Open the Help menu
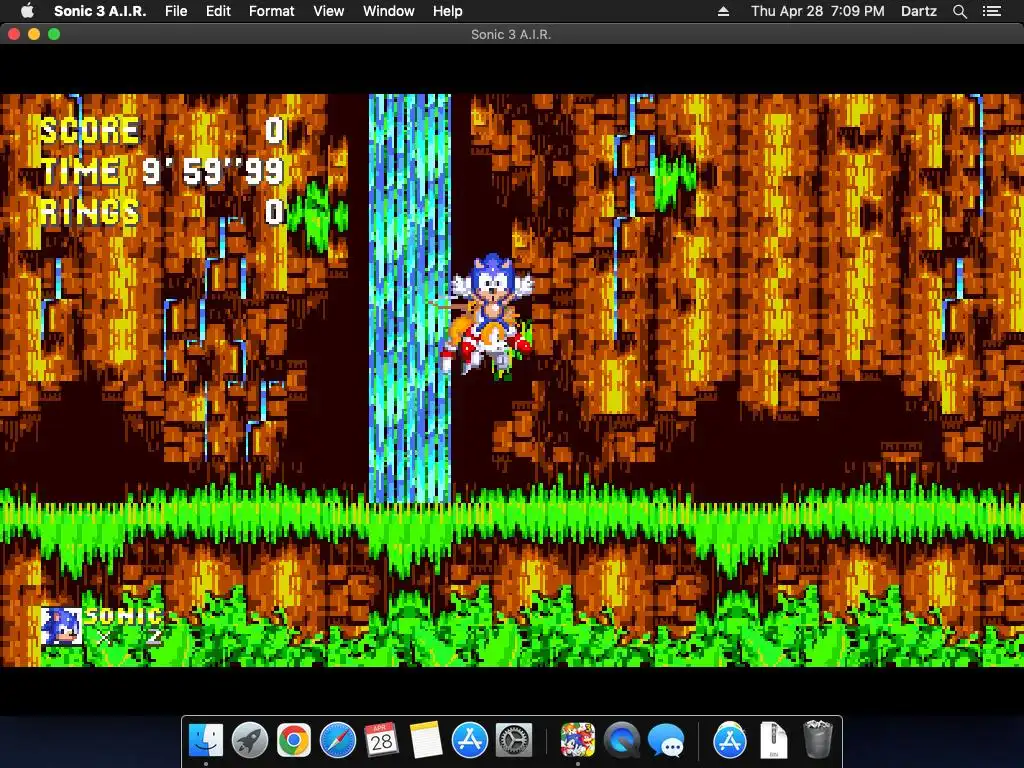1024x768 pixels. point(447,11)
